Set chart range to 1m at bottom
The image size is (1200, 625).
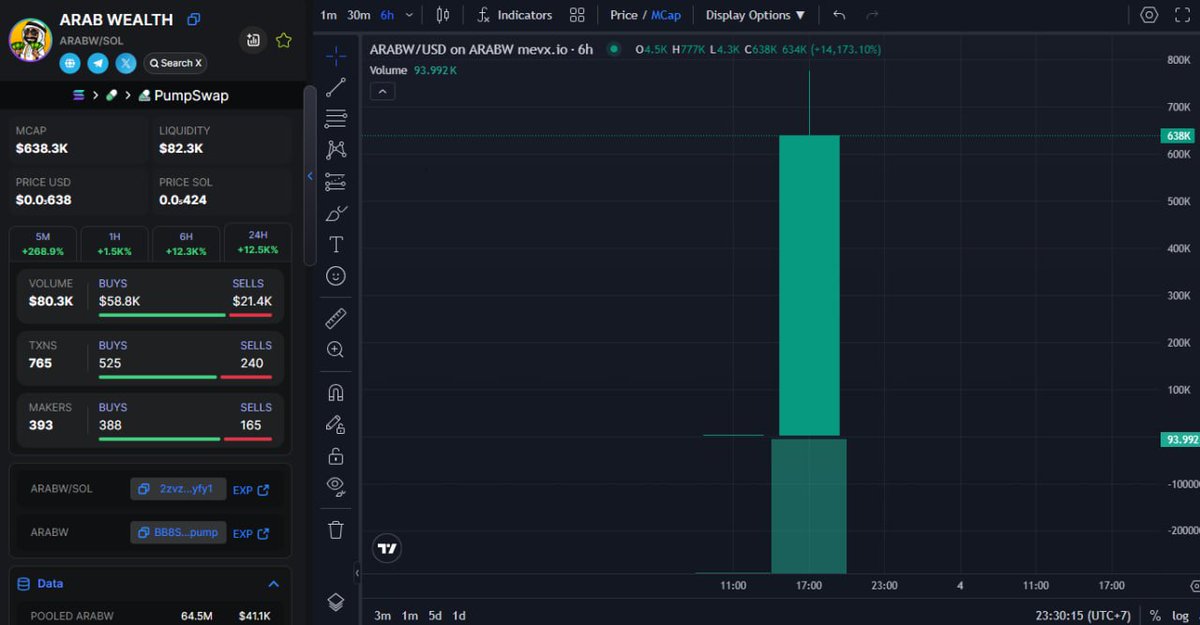pyautogui.click(x=409, y=615)
